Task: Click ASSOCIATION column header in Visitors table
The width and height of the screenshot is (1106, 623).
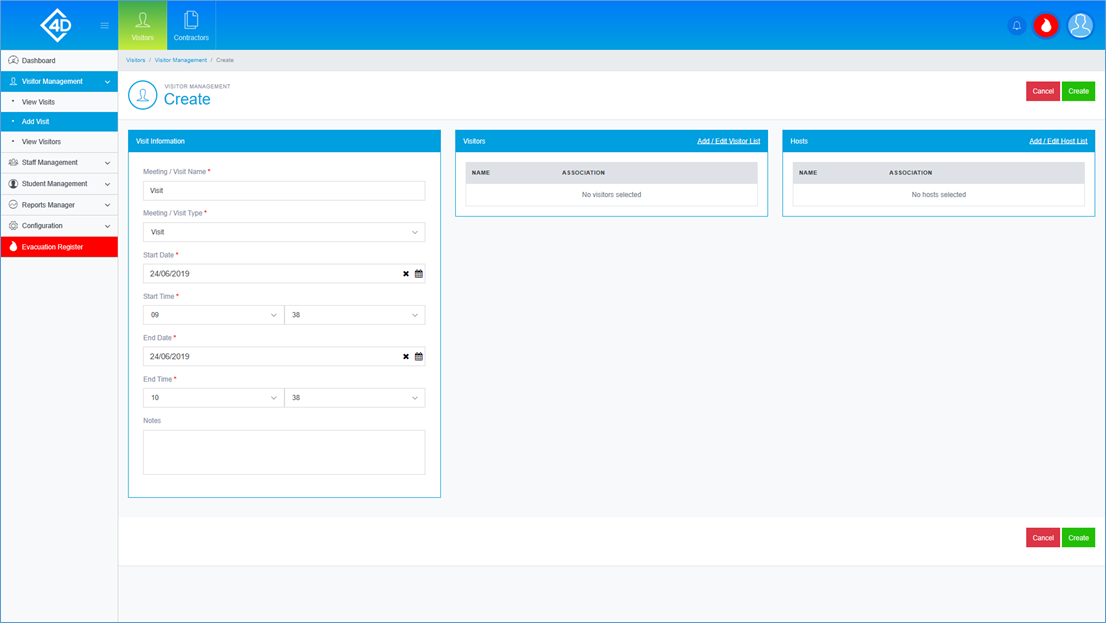Action: point(583,173)
